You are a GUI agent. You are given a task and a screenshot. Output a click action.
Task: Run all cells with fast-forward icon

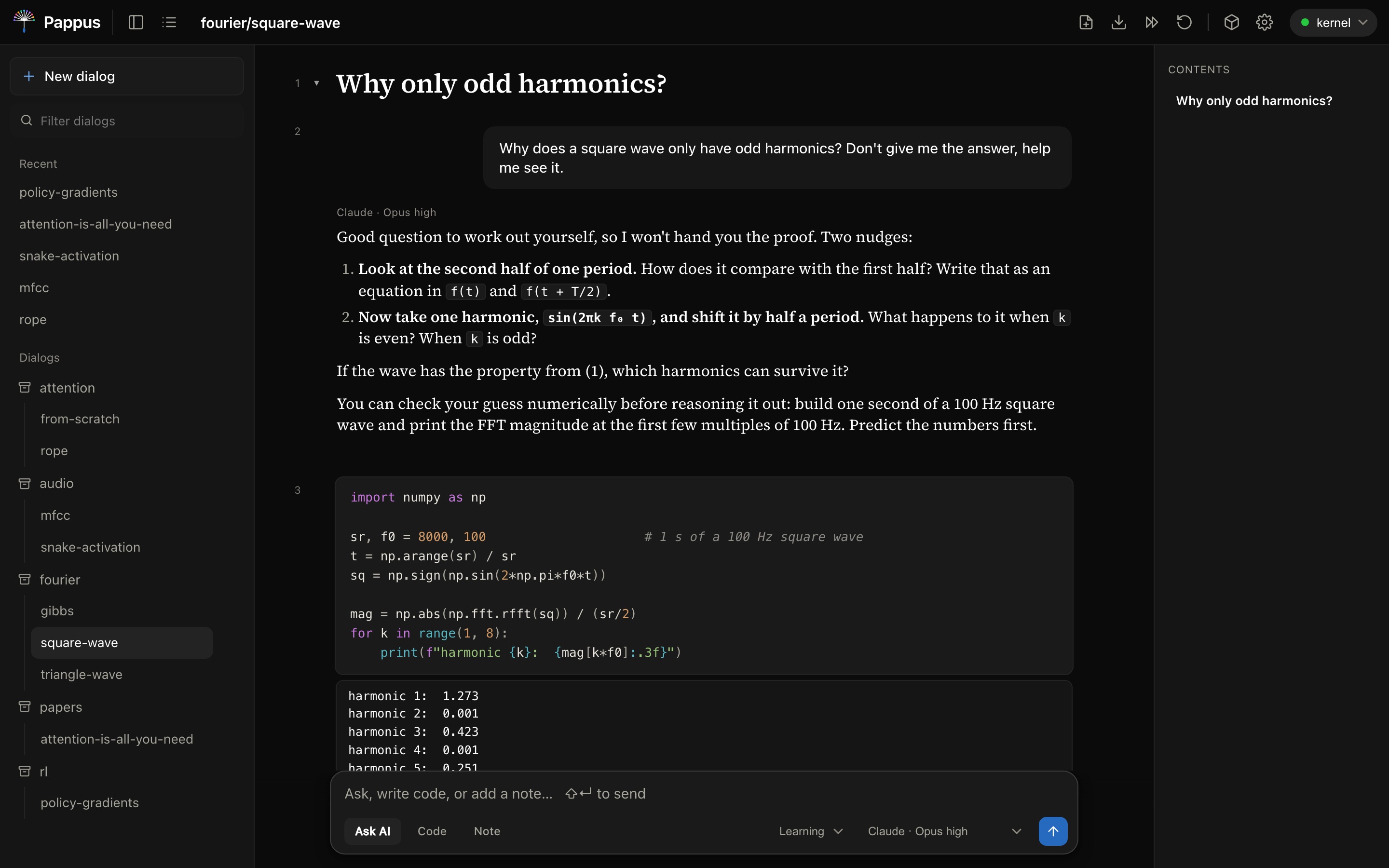pos(1151,22)
